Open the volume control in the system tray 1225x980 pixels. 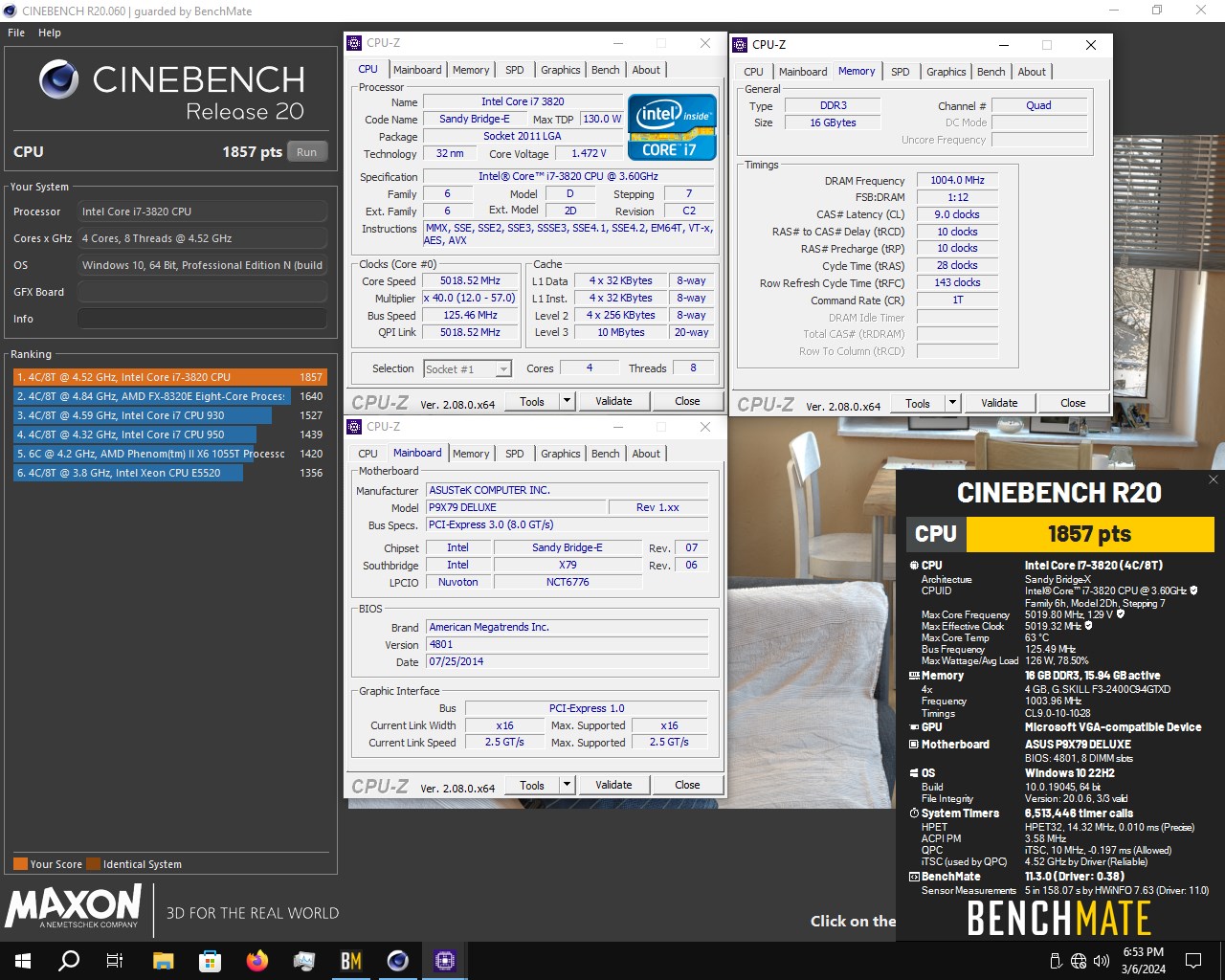coord(1102,961)
